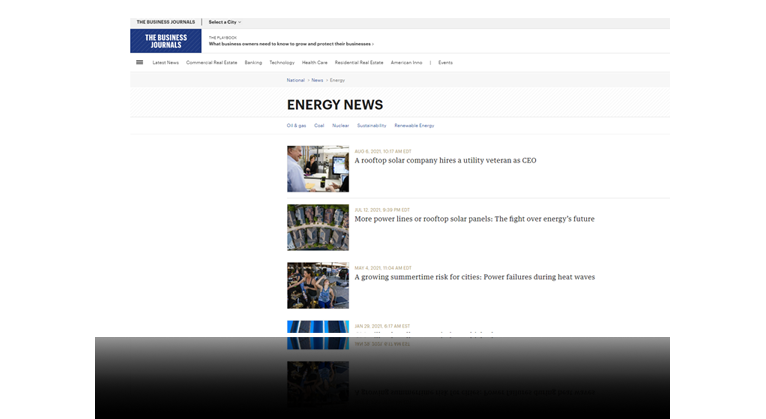
Task: Open the hamburger menu icon
Action: pyautogui.click(x=139, y=63)
